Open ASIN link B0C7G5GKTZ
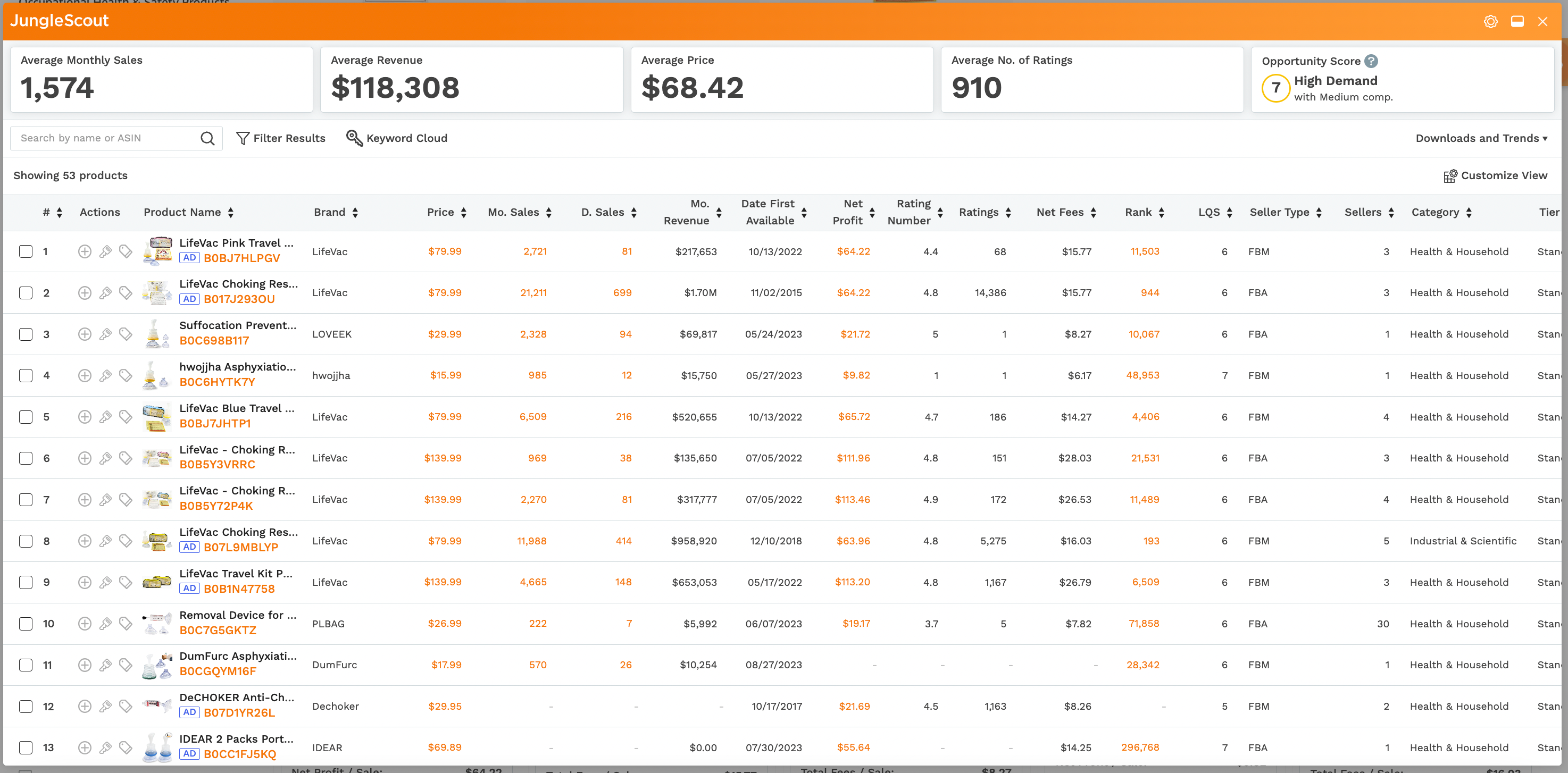This screenshot has width=1568, height=773. coord(218,630)
